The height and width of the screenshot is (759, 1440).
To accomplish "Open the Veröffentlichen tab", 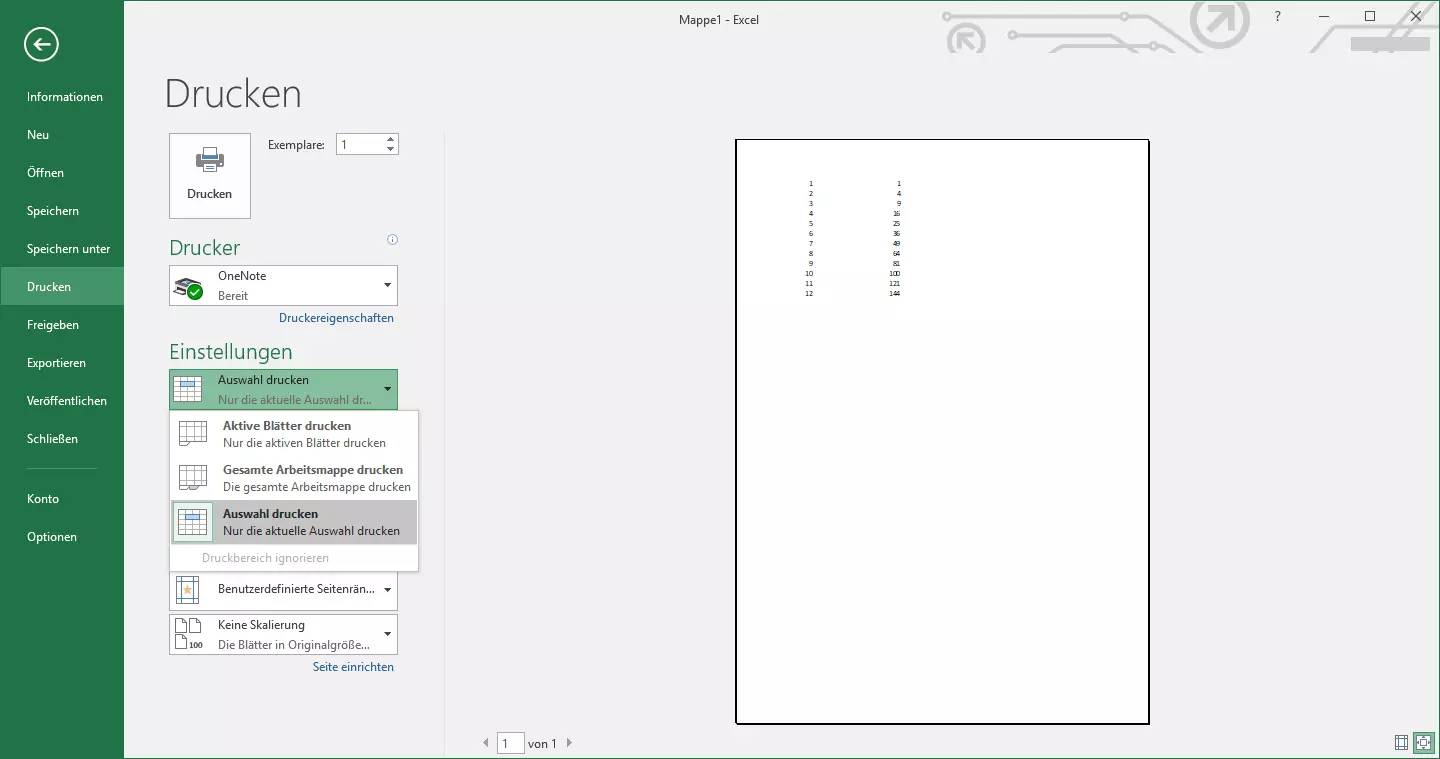I will pos(62,401).
